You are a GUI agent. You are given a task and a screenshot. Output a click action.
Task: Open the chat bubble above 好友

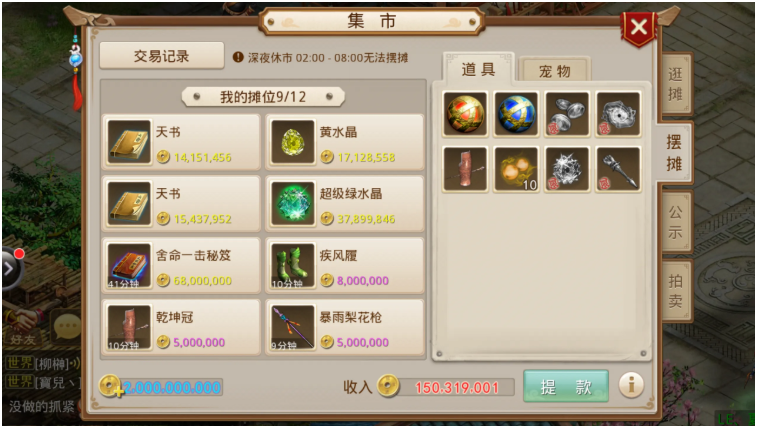[67, 326]
